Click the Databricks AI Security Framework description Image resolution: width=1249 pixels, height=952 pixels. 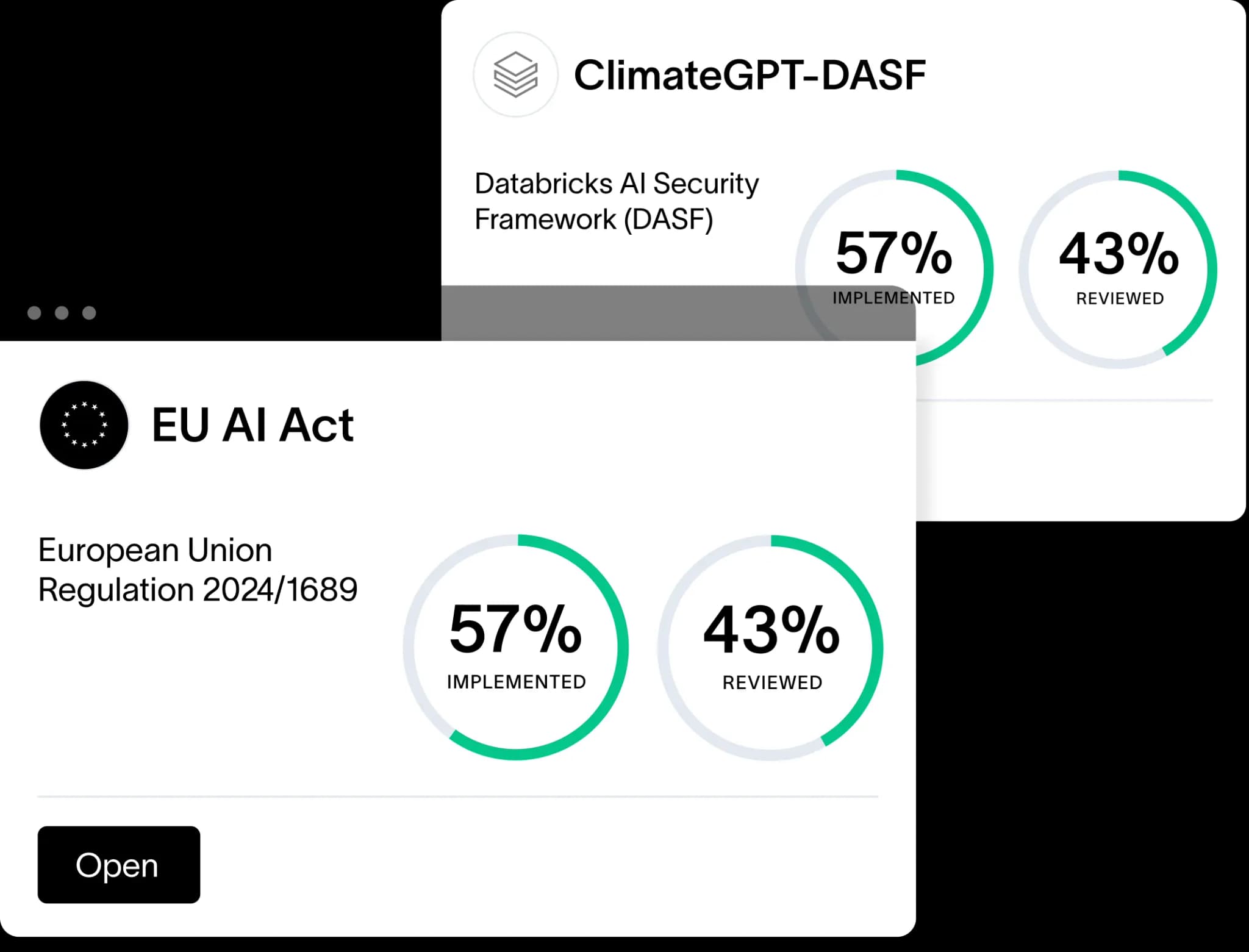(616, 201)
